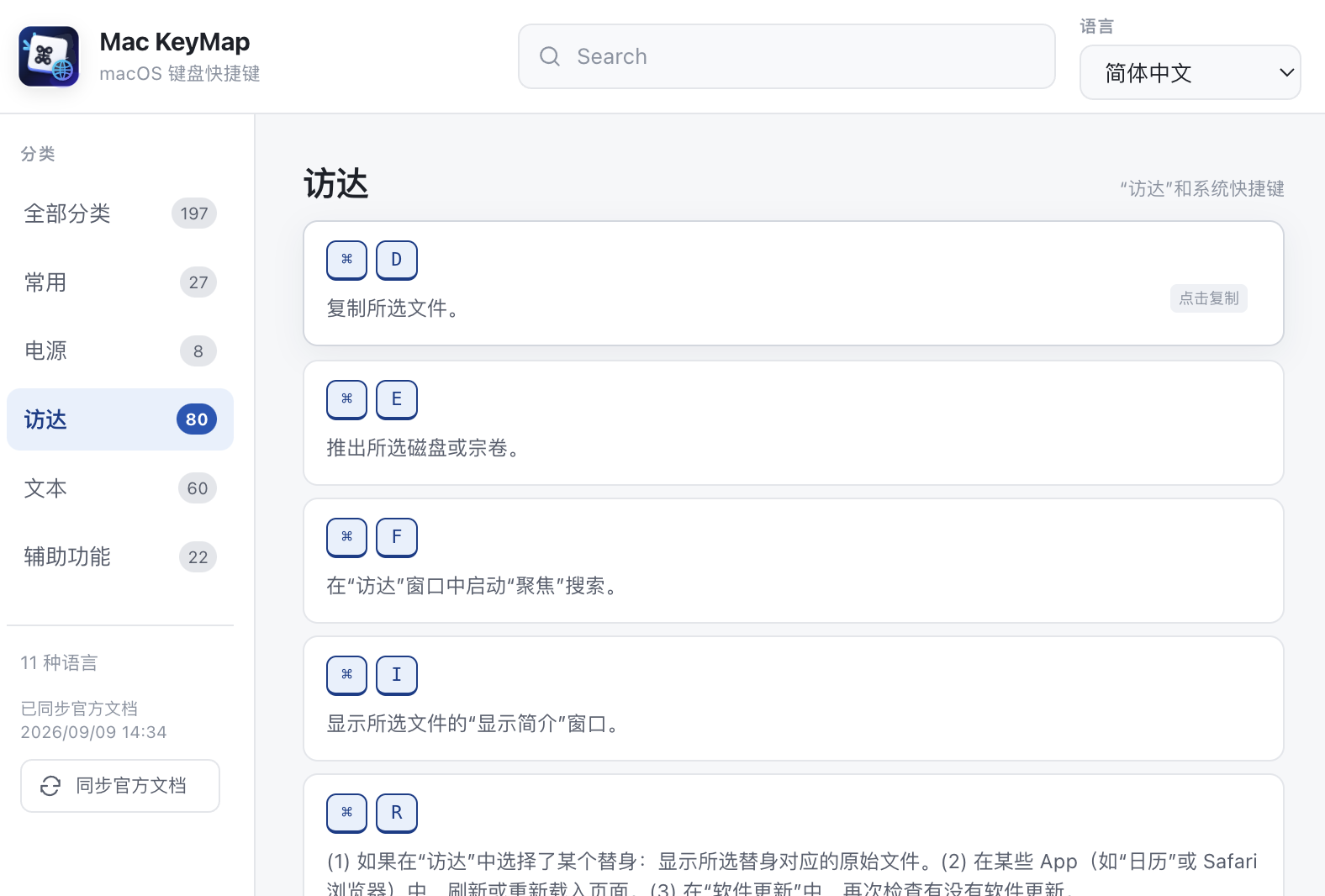Click the 60 count badge

[198, 488]
